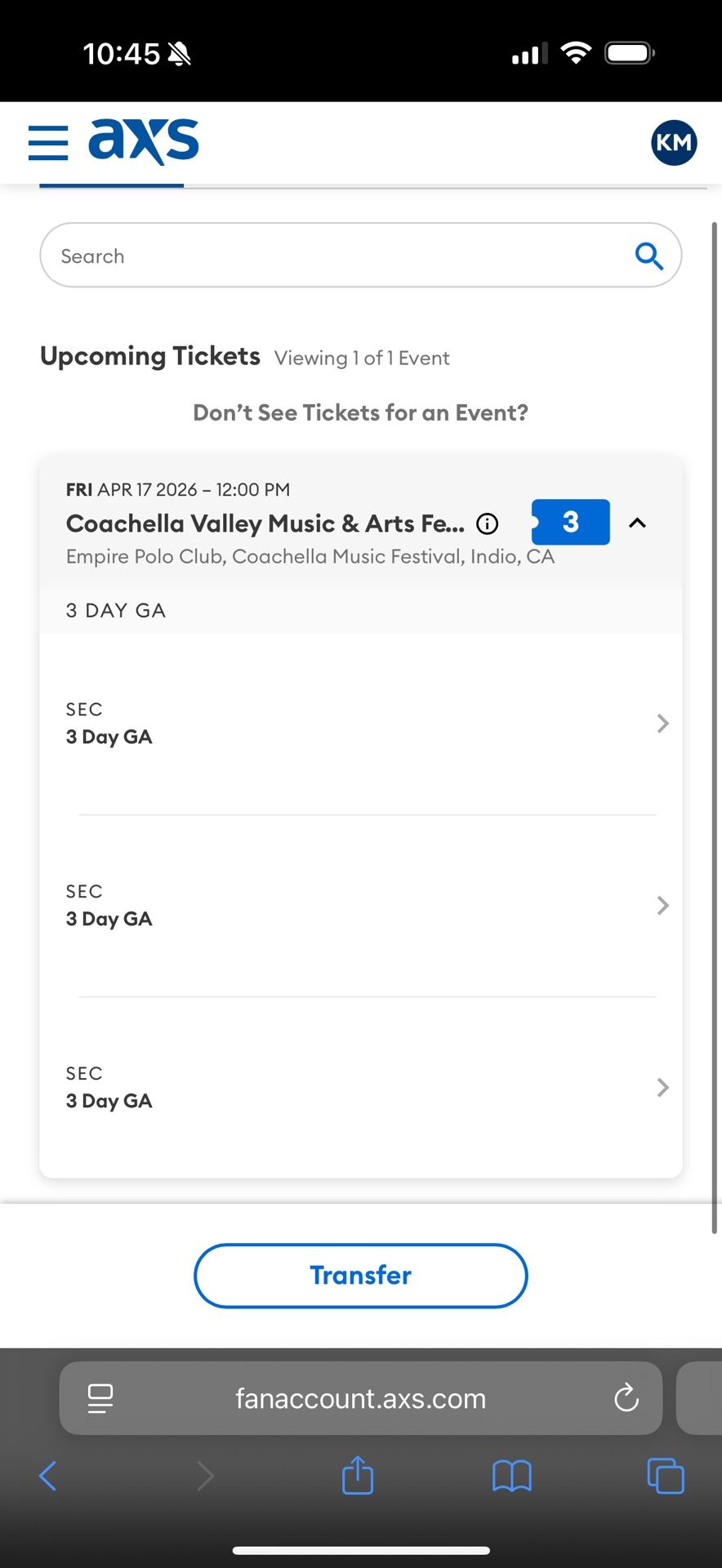Open the AXS hamburger menu

click(x=48, y=143)
